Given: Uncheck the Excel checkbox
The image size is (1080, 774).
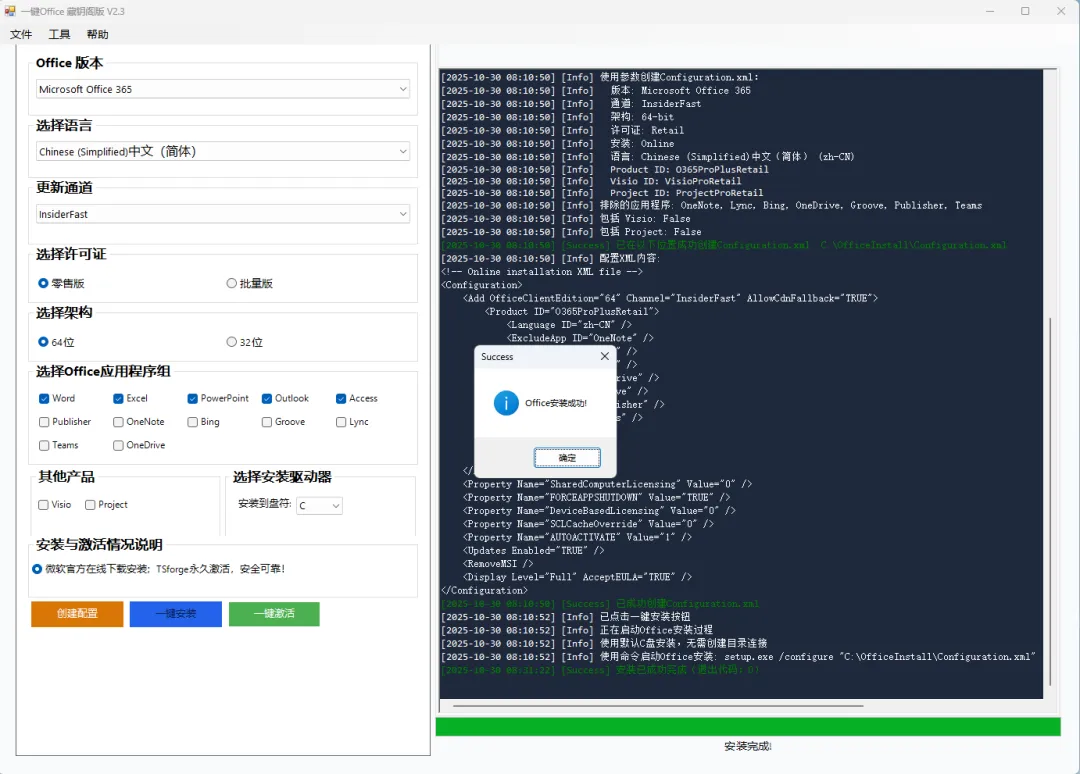Looking at the screenshot, I should click(x=118, y=399).
